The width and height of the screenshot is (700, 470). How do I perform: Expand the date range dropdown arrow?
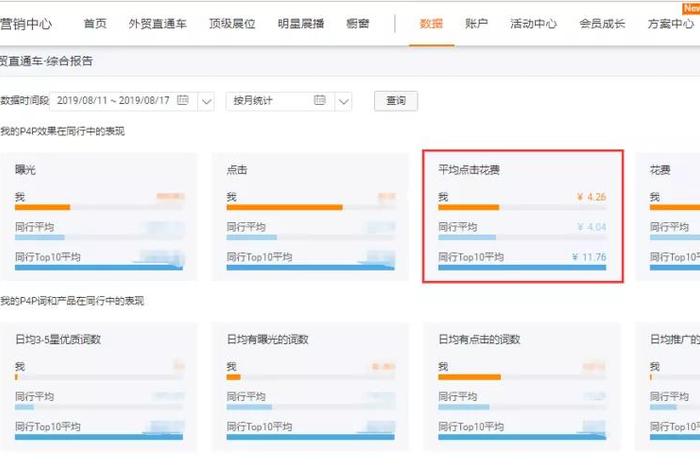pyautogui.click(x=206, y=101)
